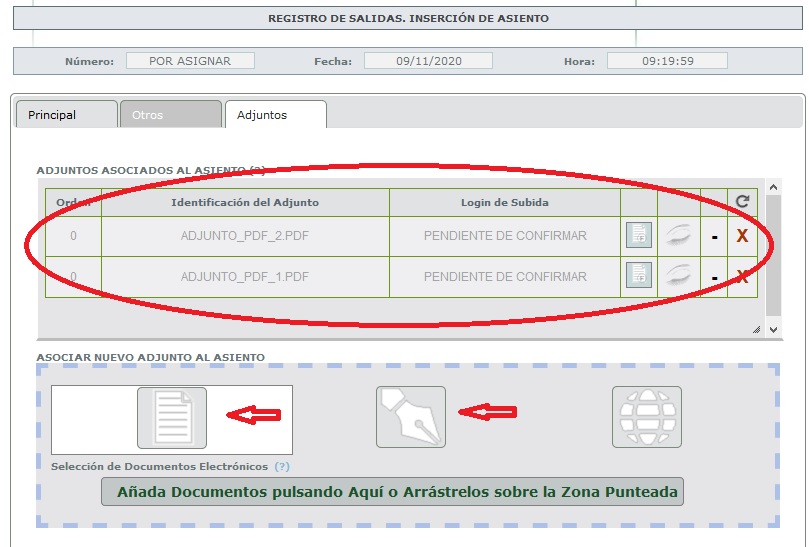Open document details for ADJUNTO_PDF_1.PDF
The width and height of the screenshot is (809, 547).
639,275
